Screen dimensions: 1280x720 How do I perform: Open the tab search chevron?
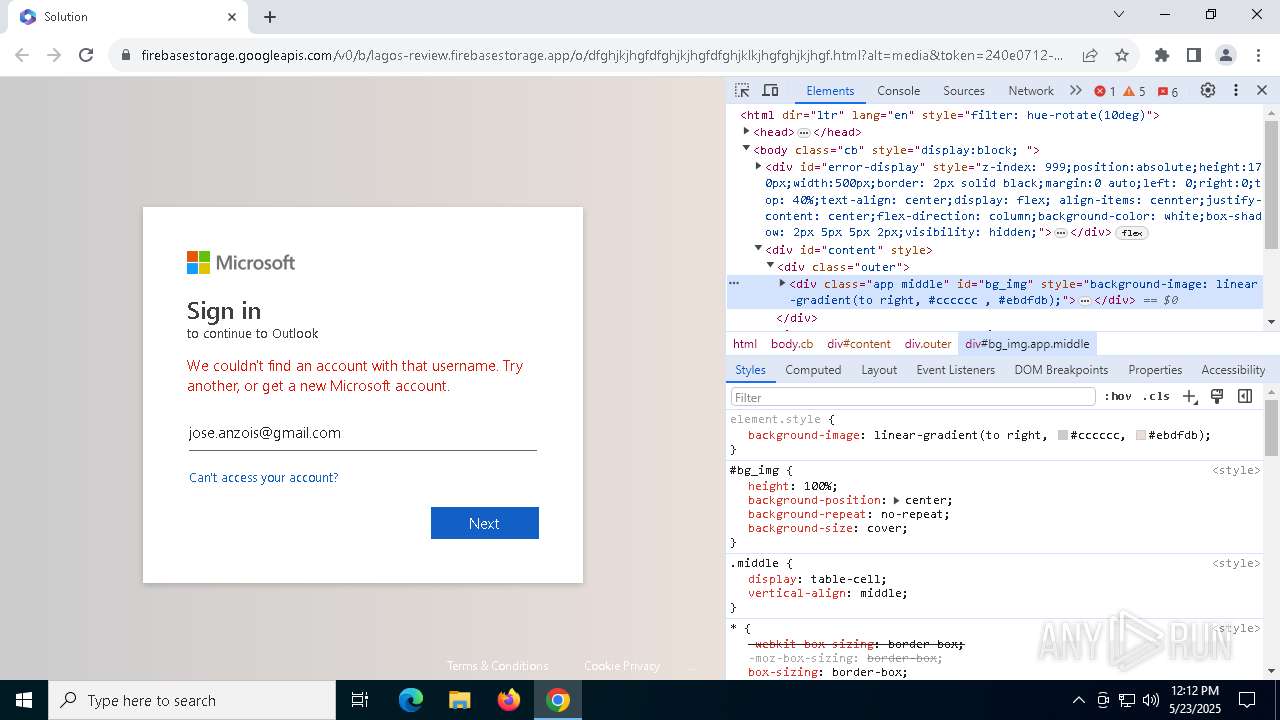tap(1119, 14)
